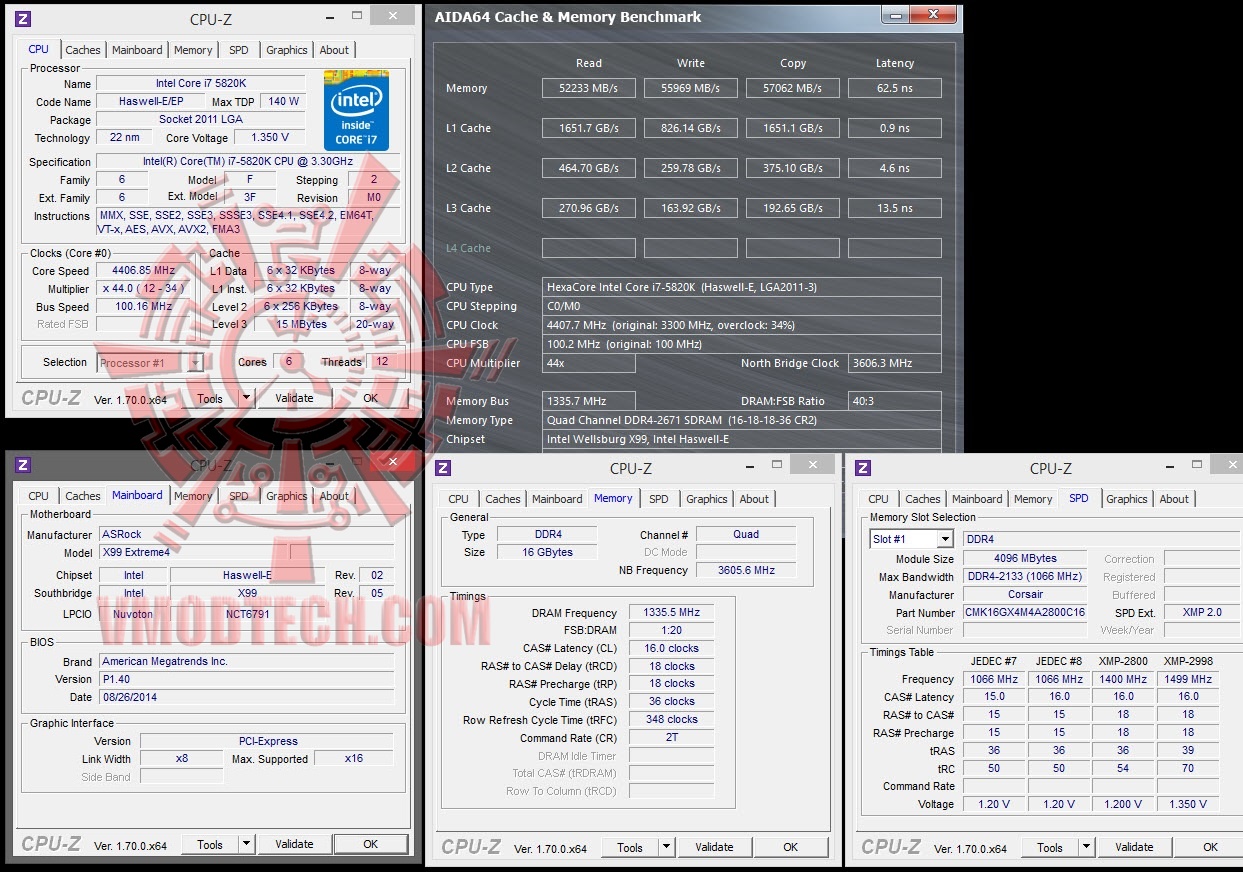Click the Memory Latency result 62.5 ns
Viewport: 1243px width, 872px height.
click(894, 88)
